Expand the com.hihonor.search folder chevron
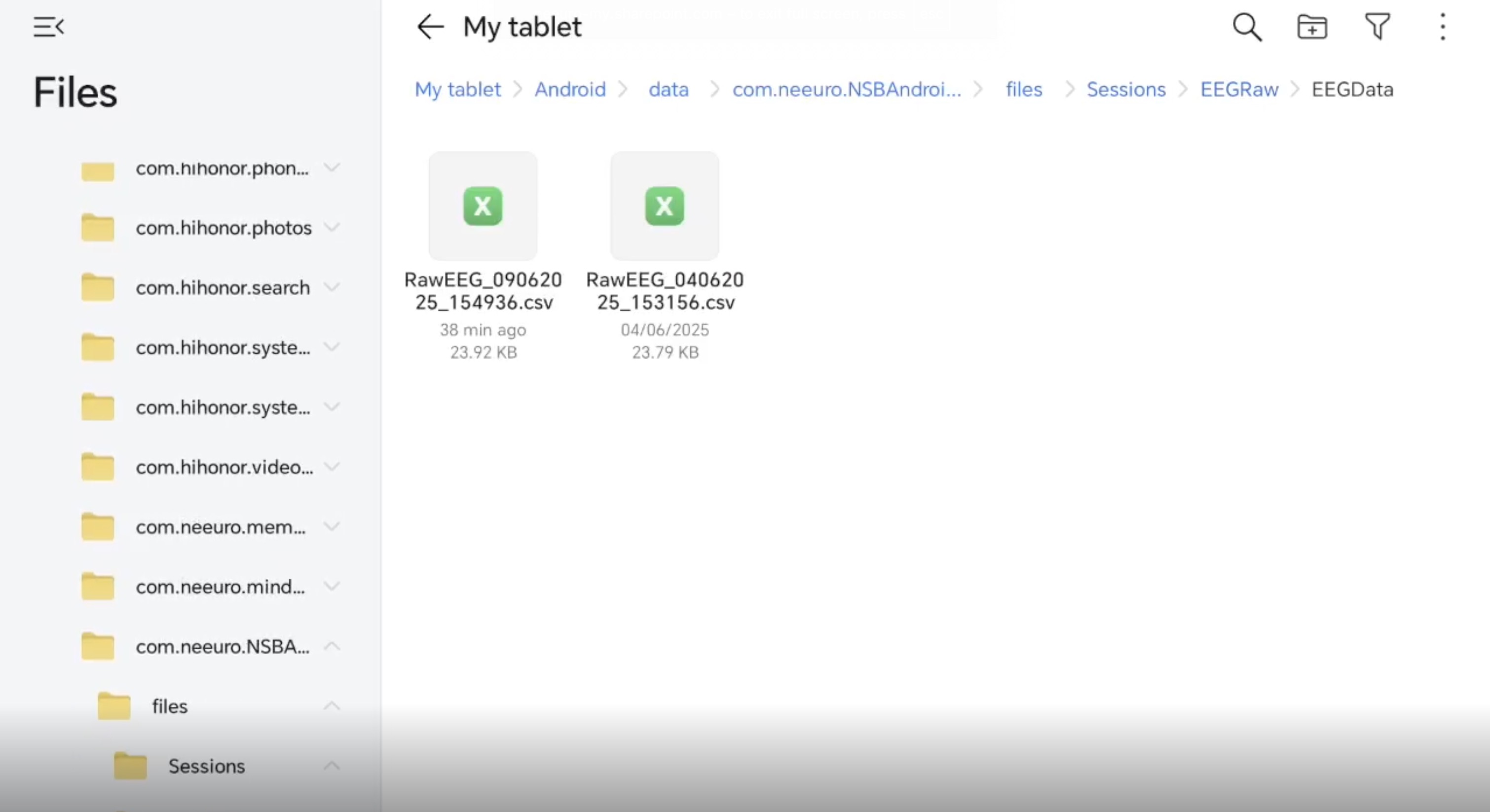 pyautogui.click(x=332, y=288)
